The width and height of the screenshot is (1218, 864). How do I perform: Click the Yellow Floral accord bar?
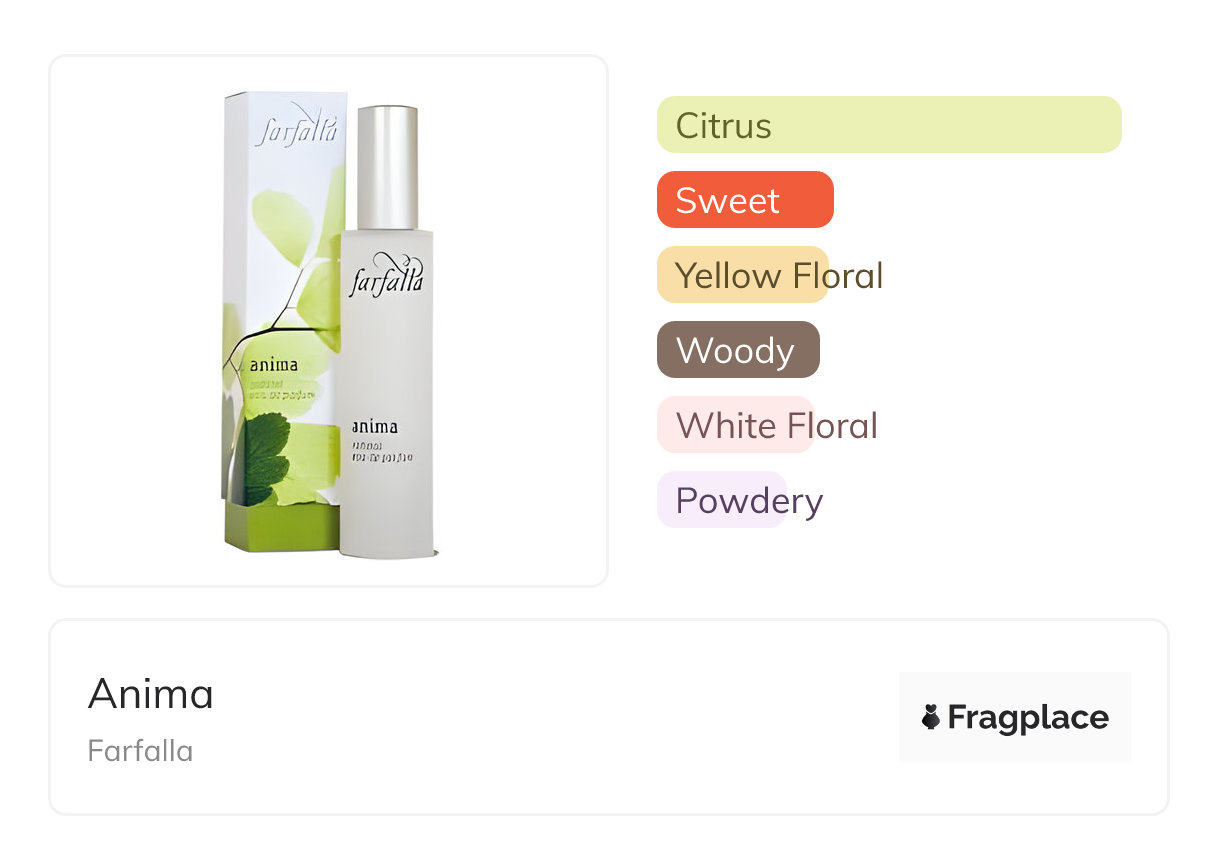(x=742, y=275)
